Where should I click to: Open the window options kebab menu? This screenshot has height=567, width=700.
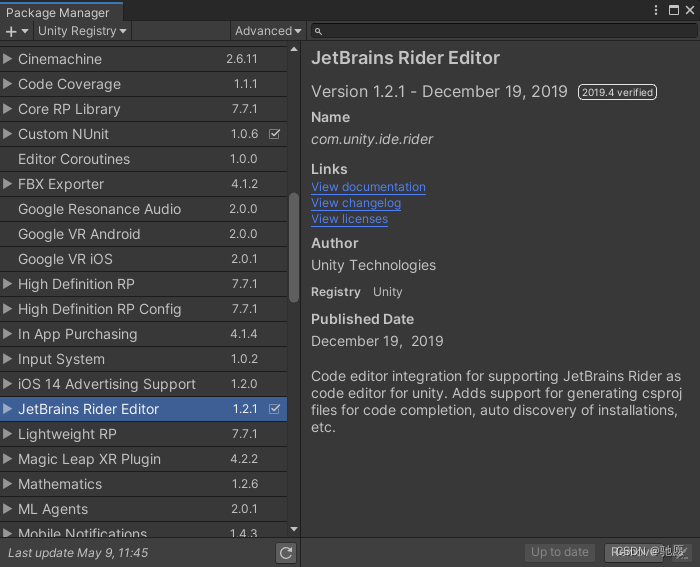(x=656, y=10)
